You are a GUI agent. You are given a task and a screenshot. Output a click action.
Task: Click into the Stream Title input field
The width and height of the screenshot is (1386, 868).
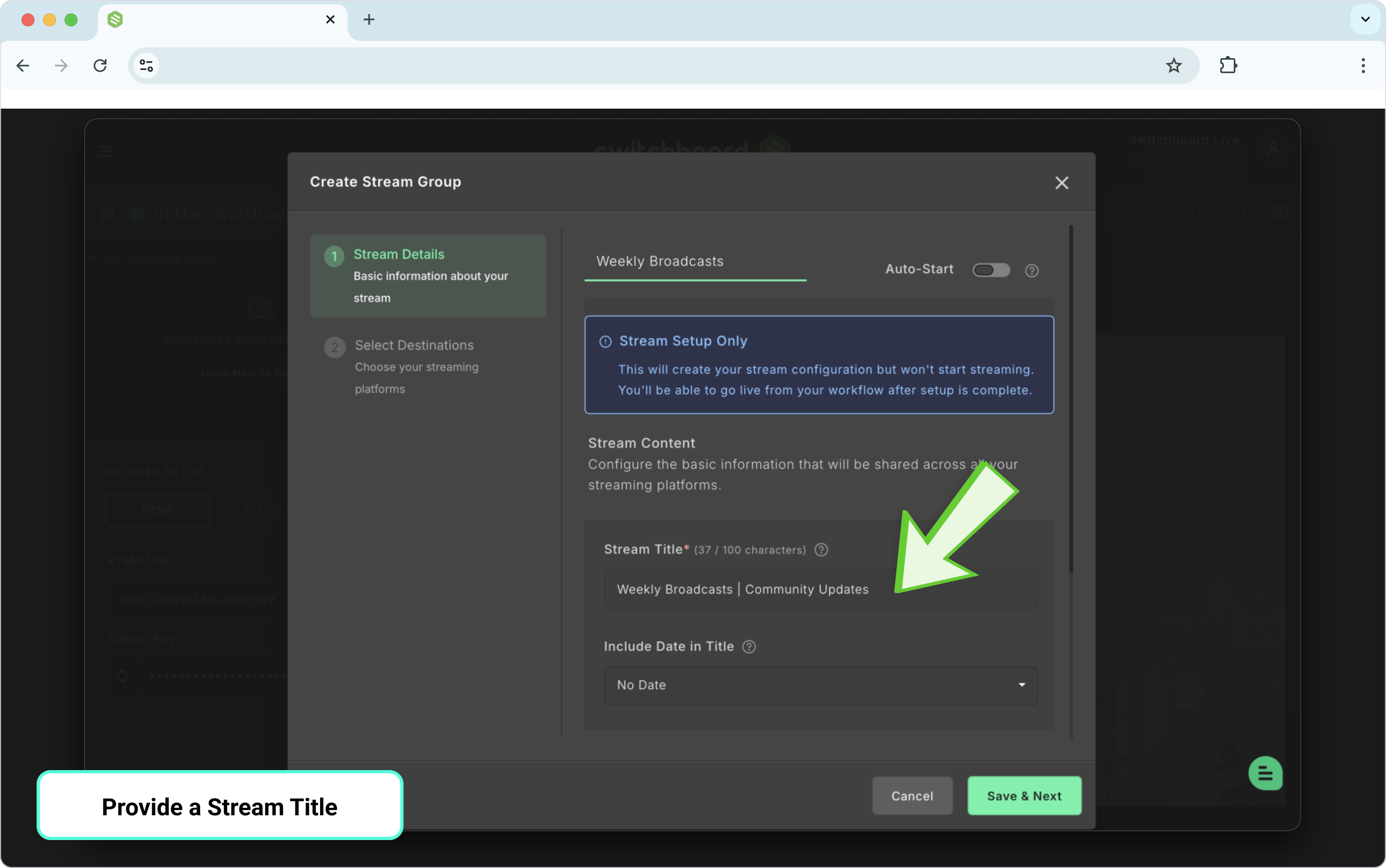click(x=821, y=589)
